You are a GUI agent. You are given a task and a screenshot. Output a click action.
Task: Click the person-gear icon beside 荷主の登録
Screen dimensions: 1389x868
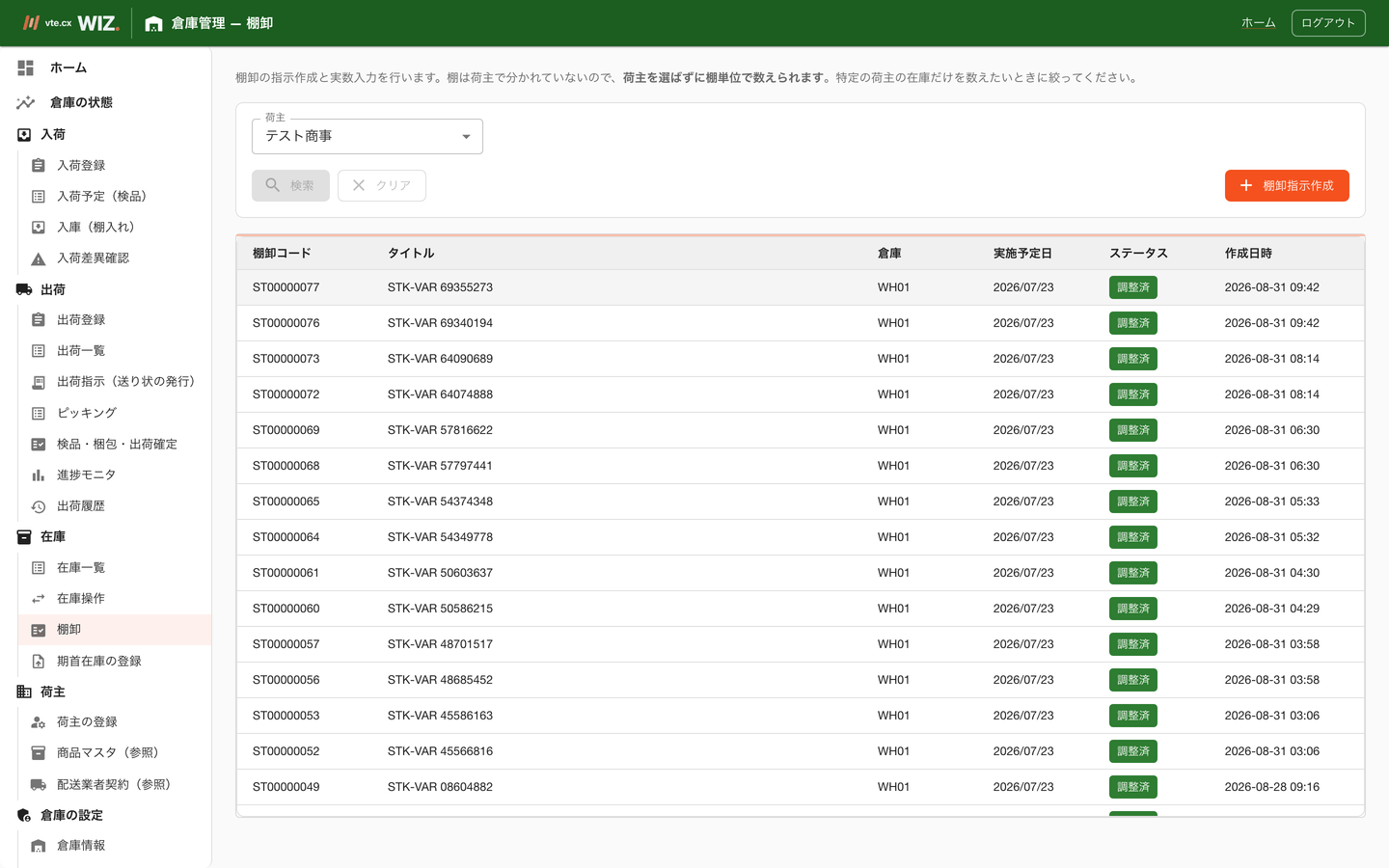[39, 722]
